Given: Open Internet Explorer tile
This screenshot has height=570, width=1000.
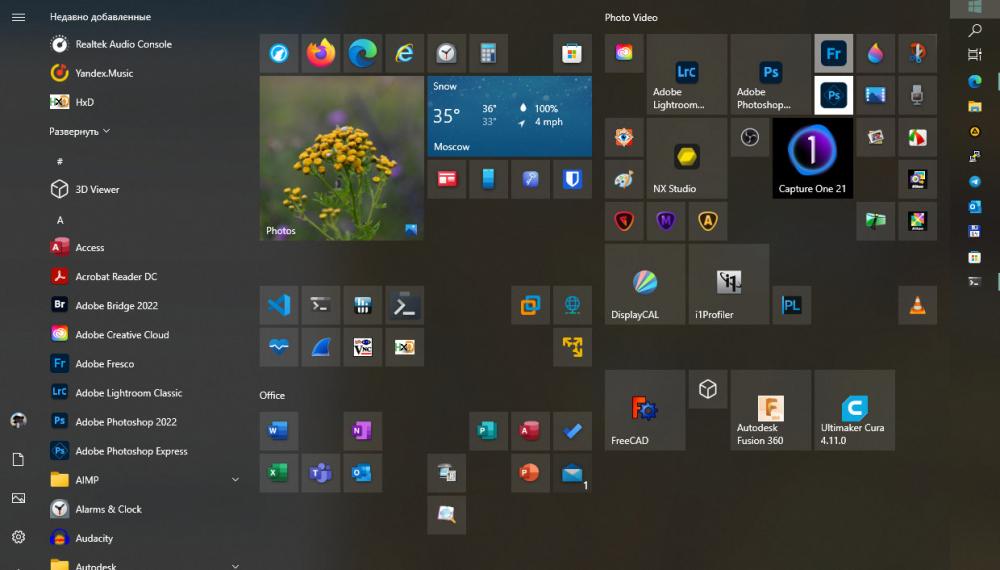Looking at the screenshot, I should 404,53.
